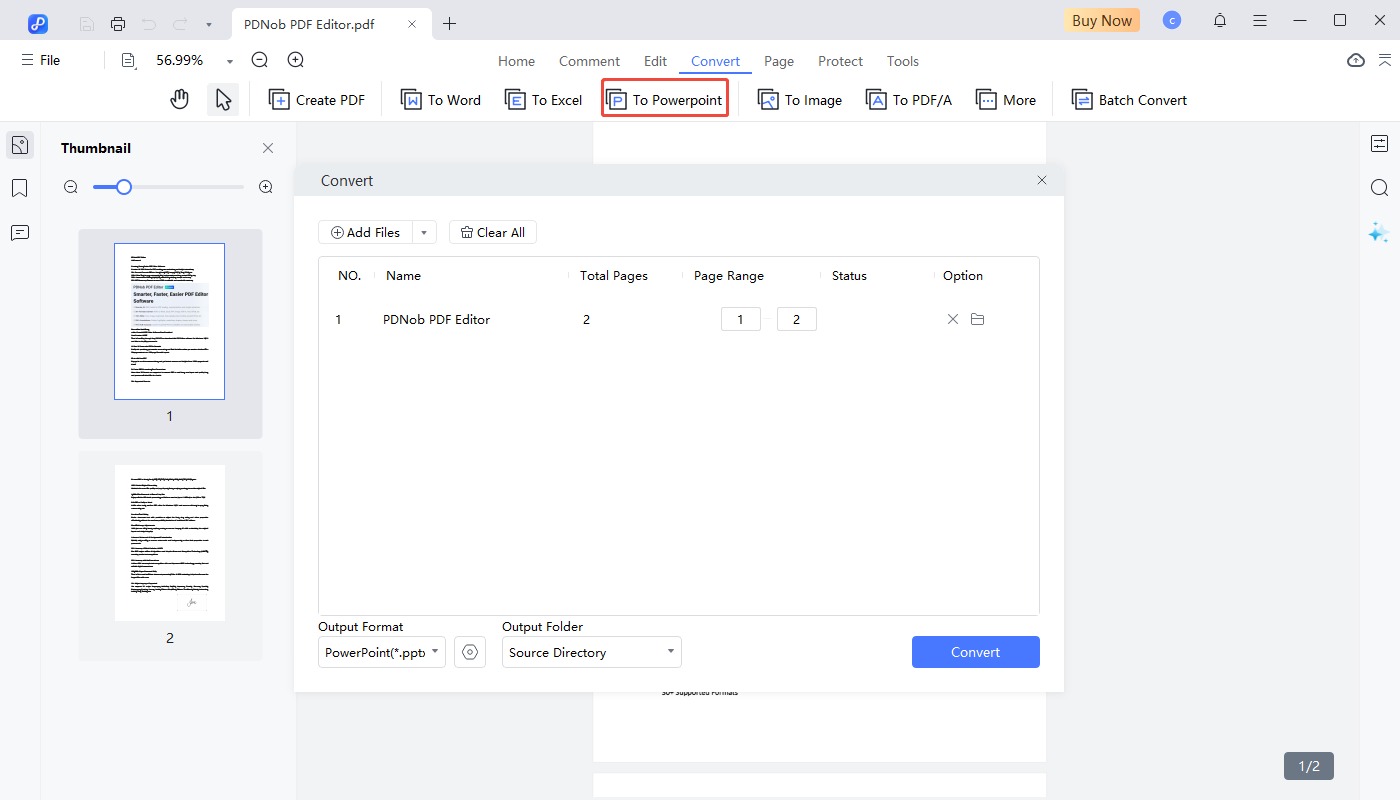1400x800 pixels.
Task: Click the undo arrow icon
Action: [x=148, y=23]
